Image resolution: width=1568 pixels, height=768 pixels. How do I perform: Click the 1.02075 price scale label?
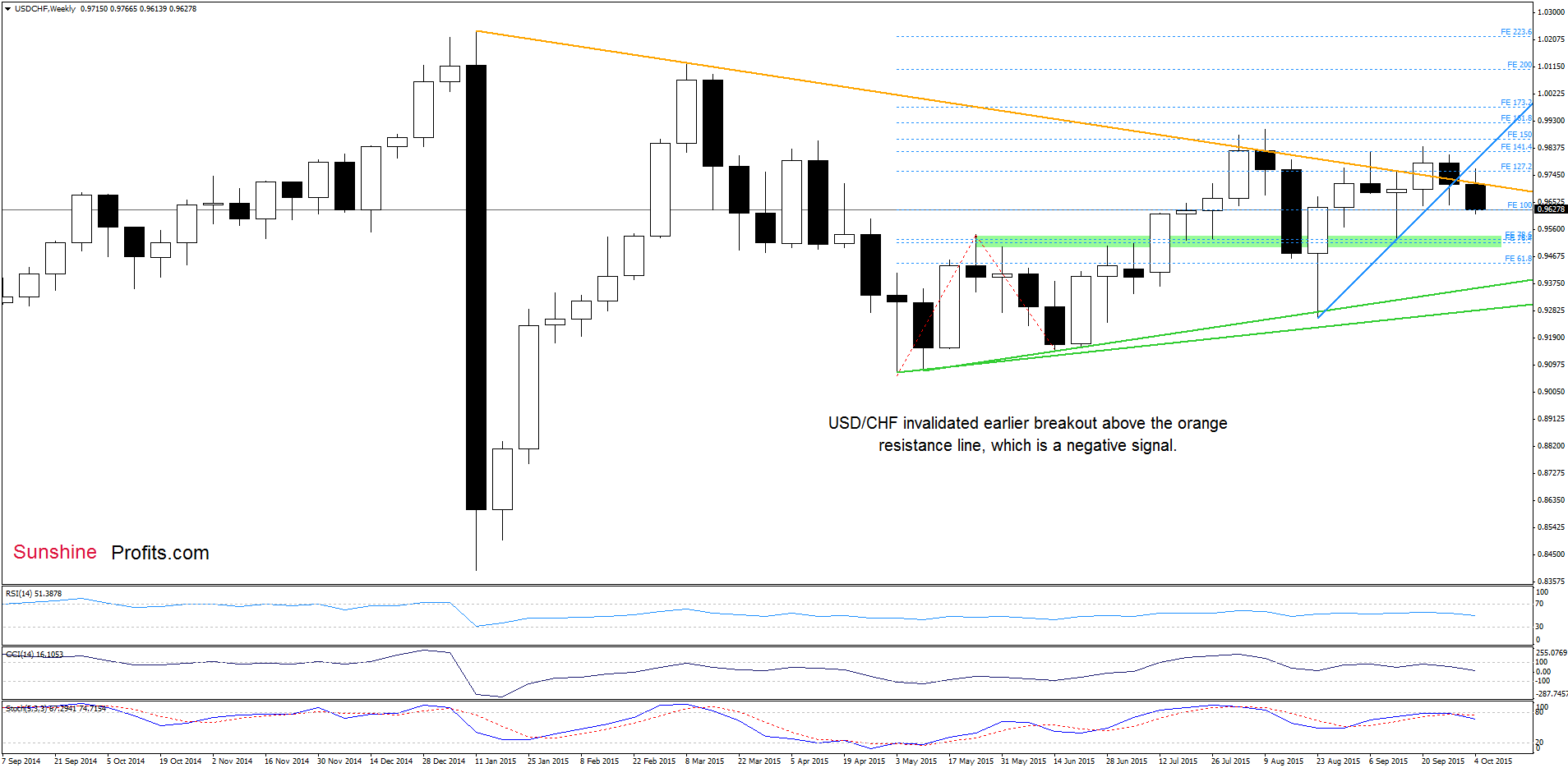tap(1551, 39)
